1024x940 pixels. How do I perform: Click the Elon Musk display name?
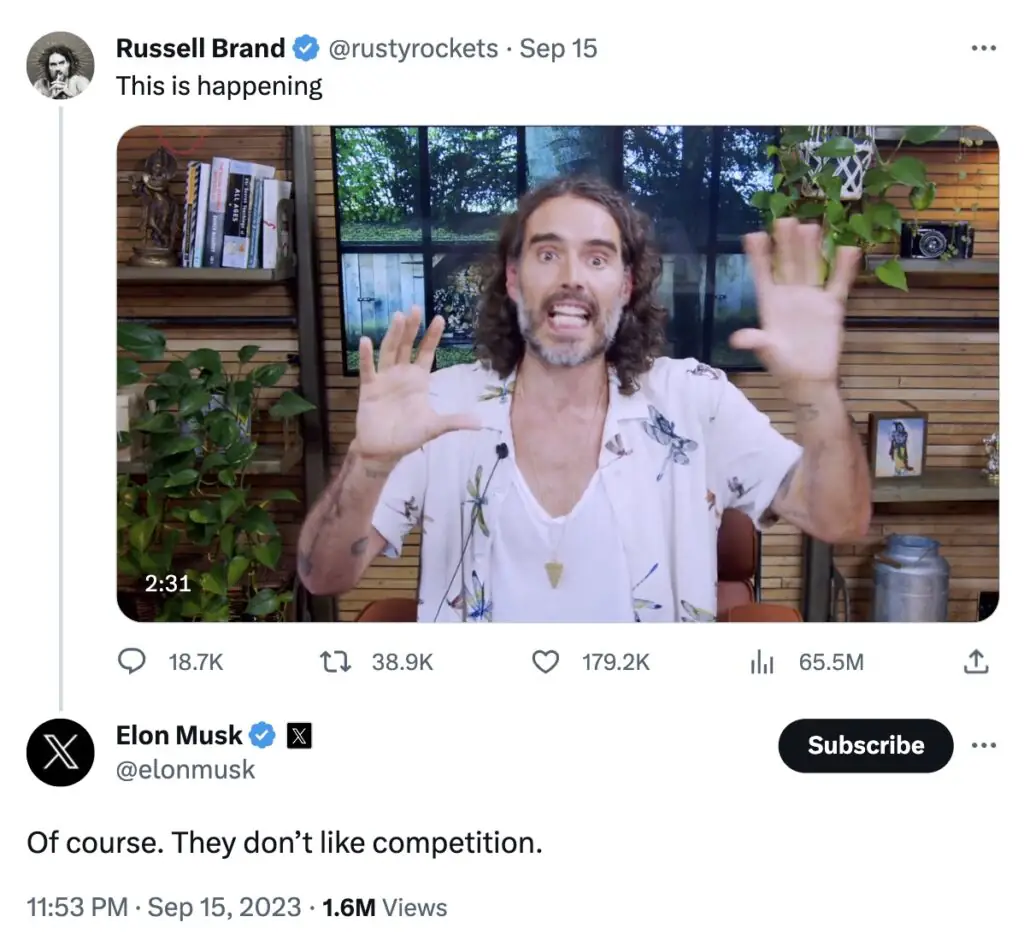pyautogui.click(x=179, y=736)
